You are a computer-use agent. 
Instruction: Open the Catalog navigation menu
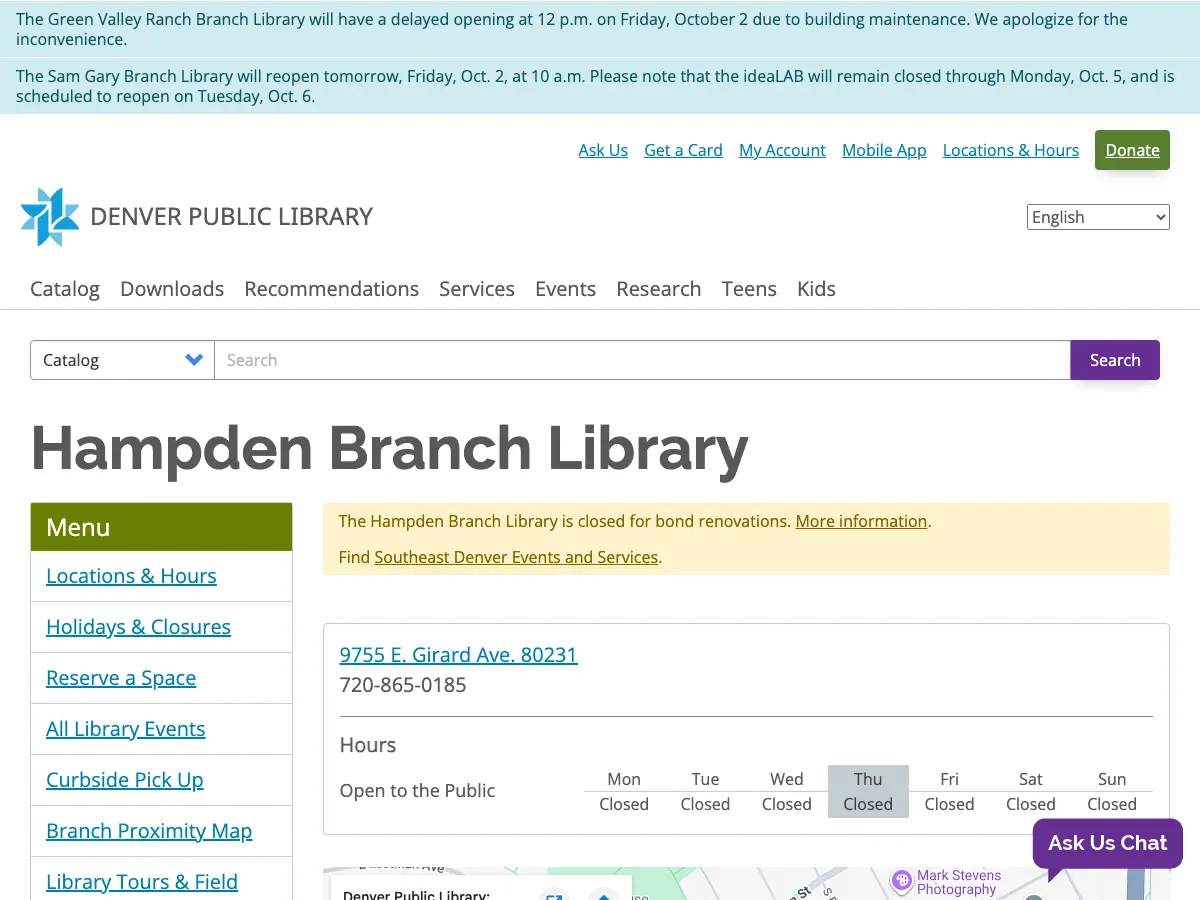[x=65, y=289]
